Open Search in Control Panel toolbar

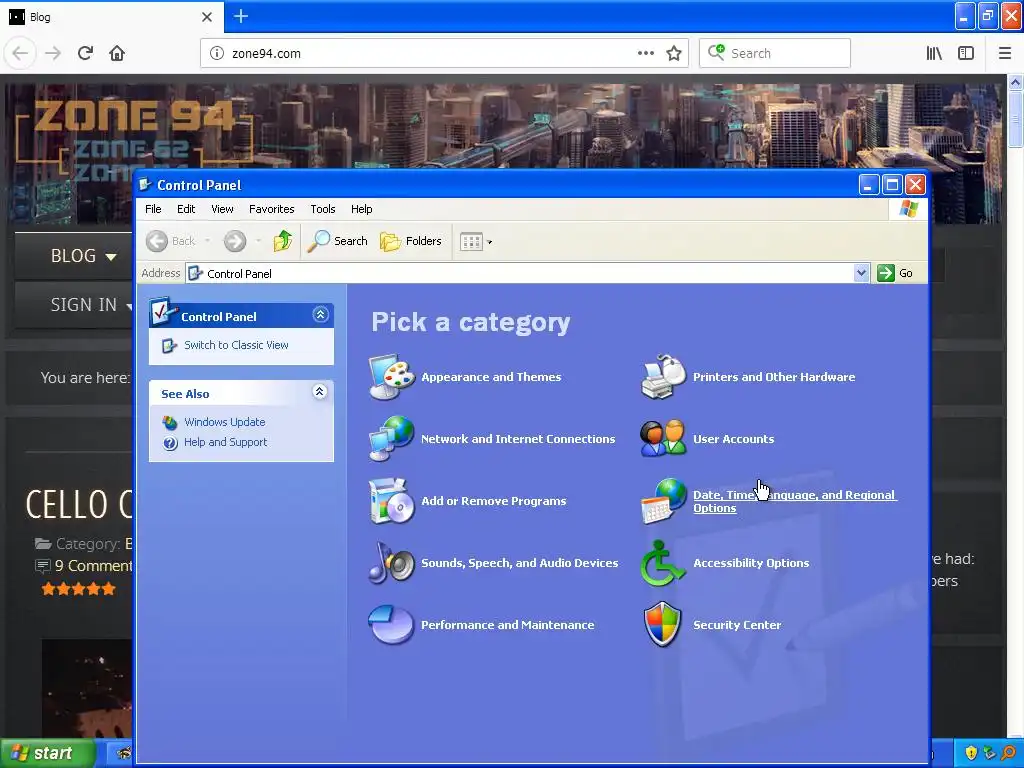click(x=337, y=241)
